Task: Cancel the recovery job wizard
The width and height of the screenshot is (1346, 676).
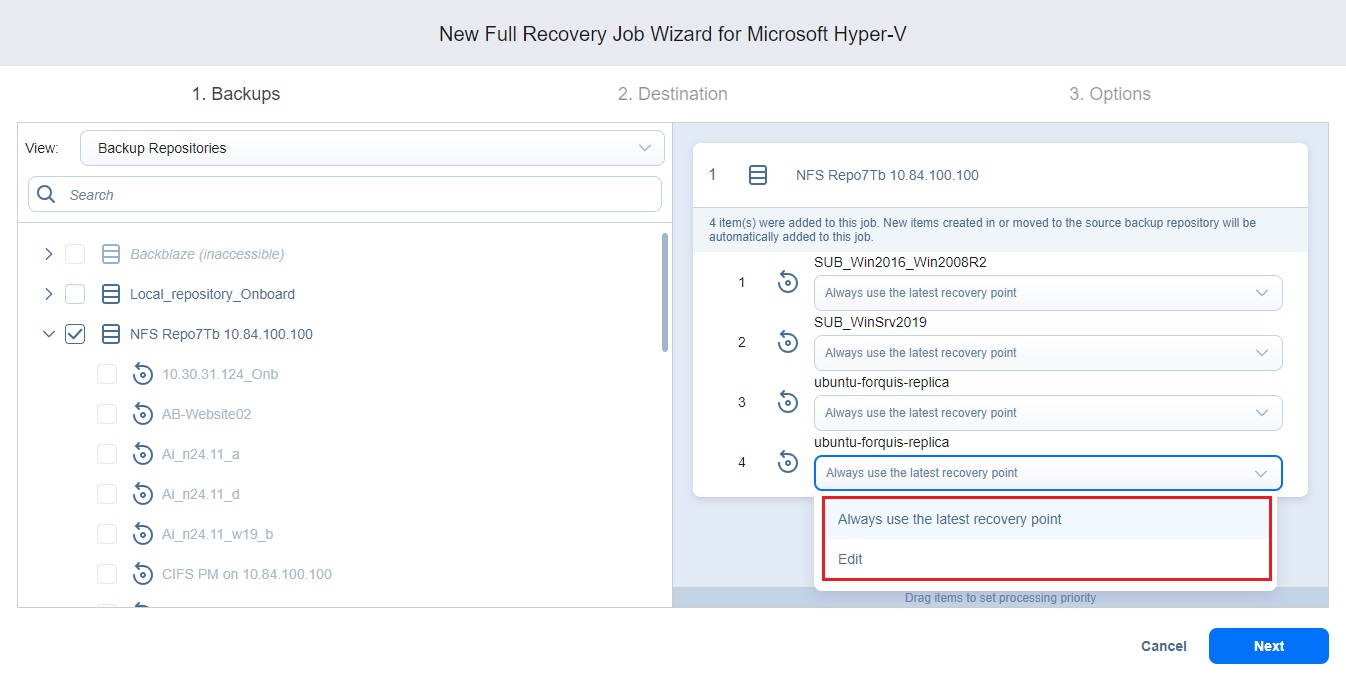Action: 1163,646
